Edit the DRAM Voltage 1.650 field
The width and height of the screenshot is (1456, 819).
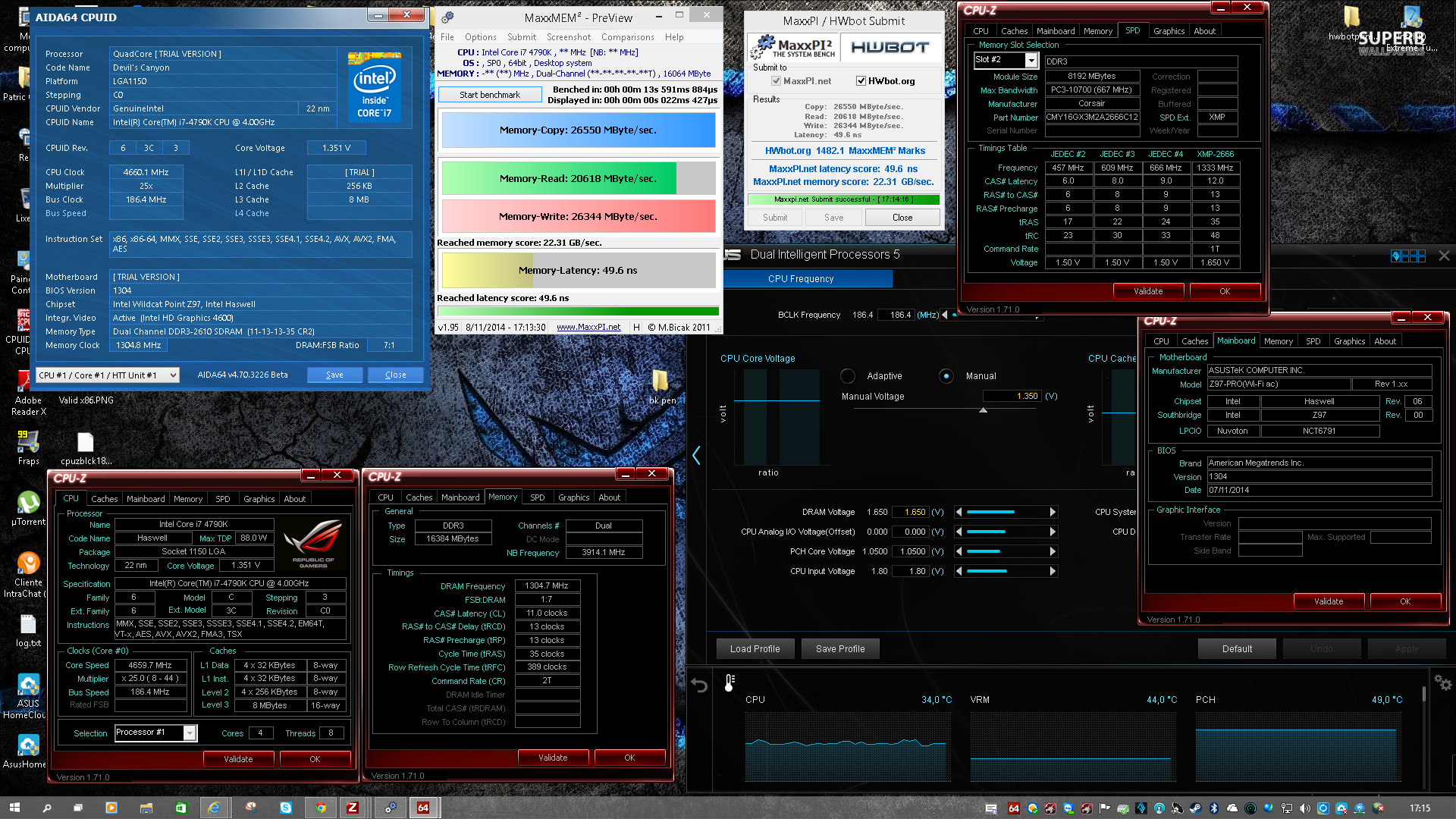click(911, 512)
